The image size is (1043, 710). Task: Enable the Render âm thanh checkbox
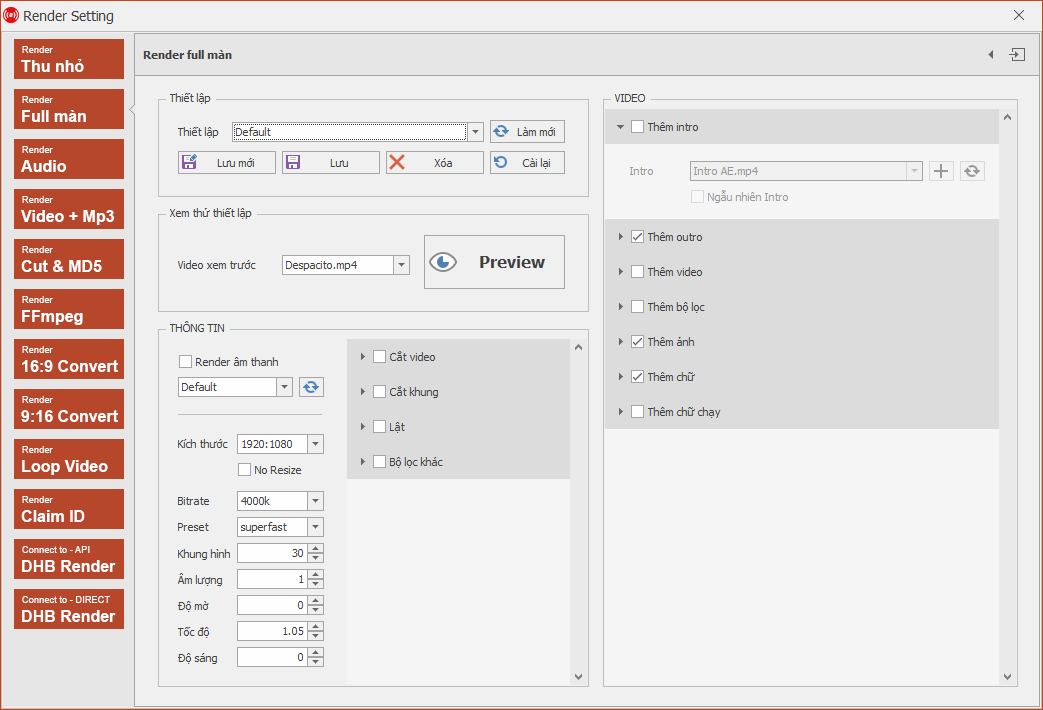[x=186, y=362]
